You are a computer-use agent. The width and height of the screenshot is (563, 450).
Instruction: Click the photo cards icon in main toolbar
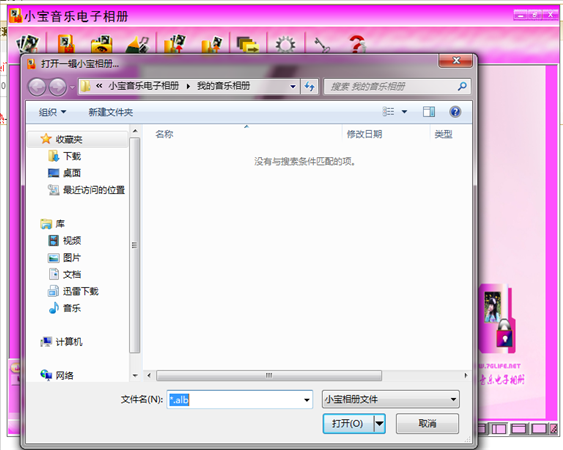pos(27,43)
